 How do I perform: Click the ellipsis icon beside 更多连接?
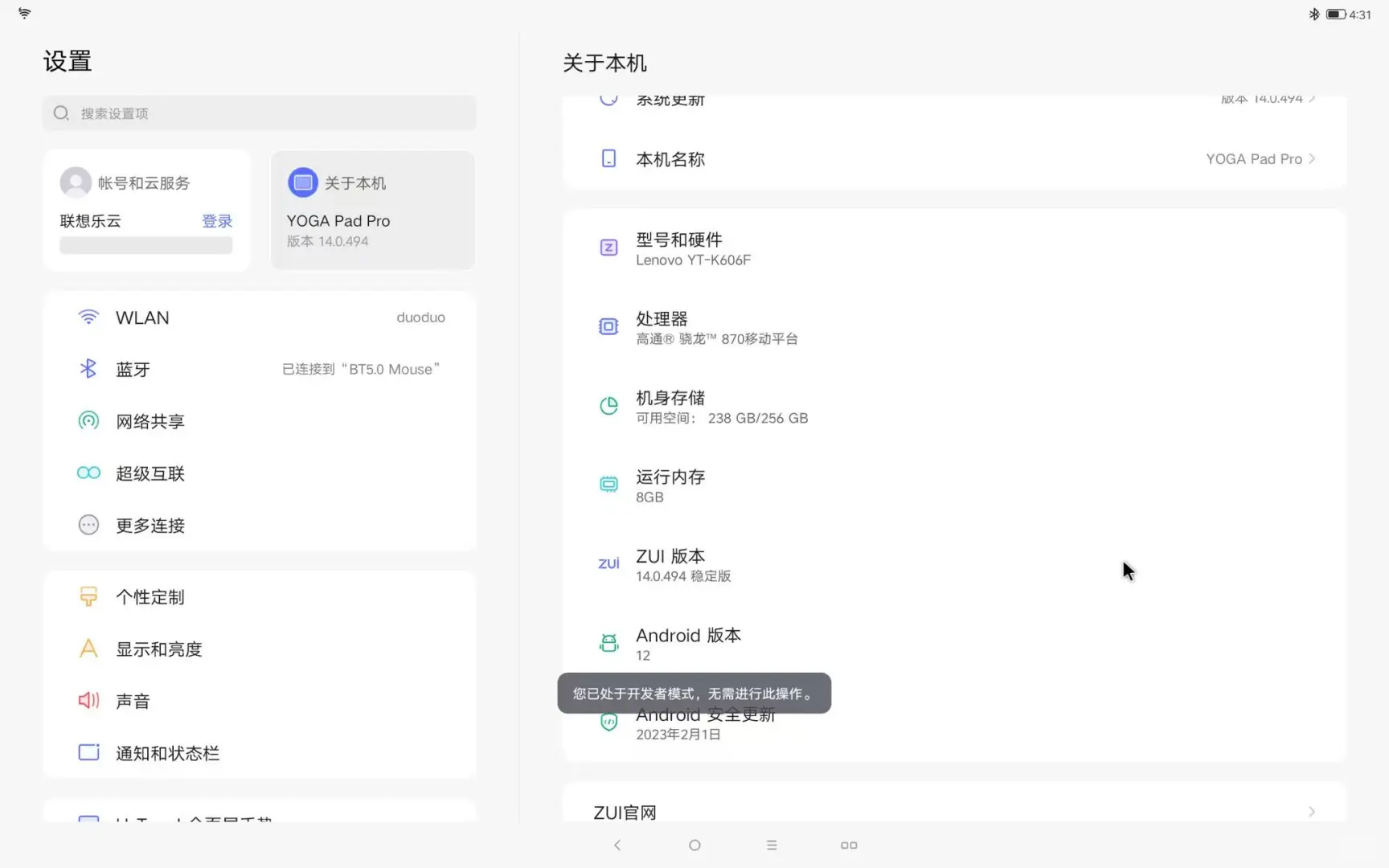click(88, 525)
